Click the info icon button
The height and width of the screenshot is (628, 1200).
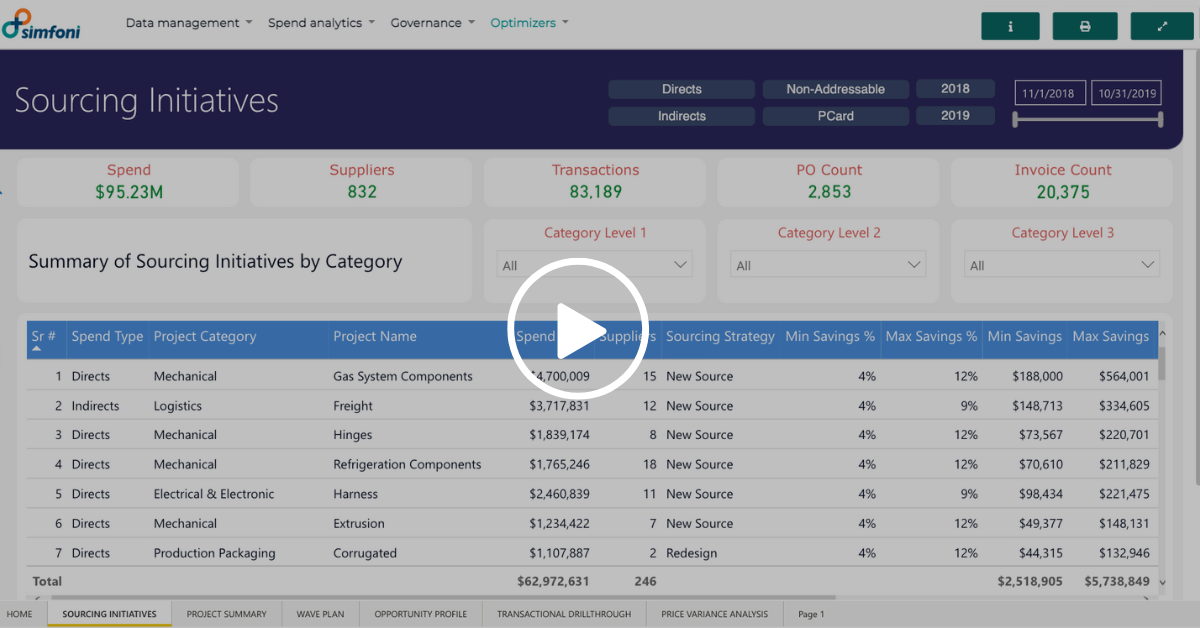tap(1010, 26)
